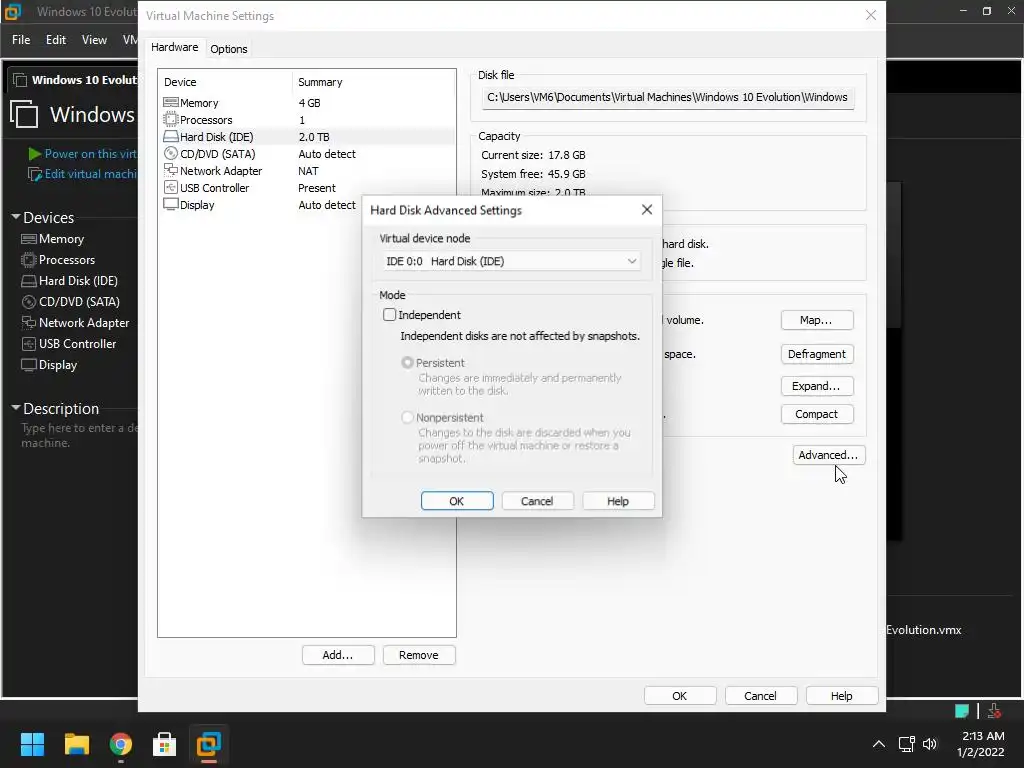Screen dimensions: 1024x768
Task: Click the taskbar clock showing 2:13 AM
Action: tap(981, 744)
